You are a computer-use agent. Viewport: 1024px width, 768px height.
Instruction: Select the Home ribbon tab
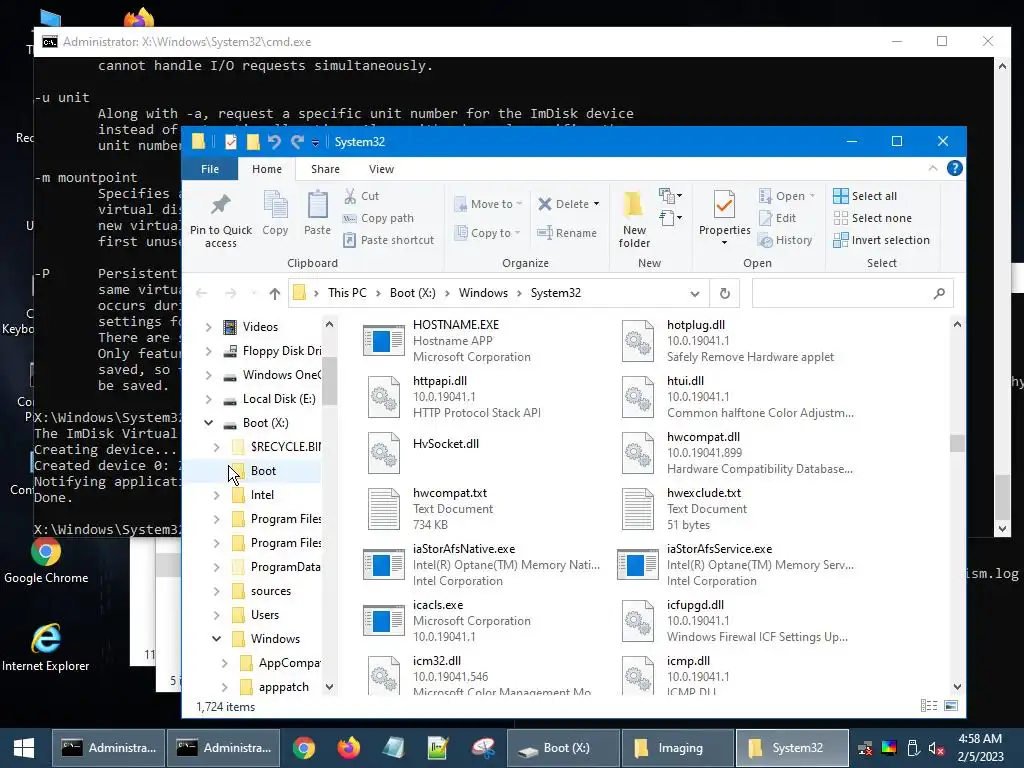tap(267, 169)
